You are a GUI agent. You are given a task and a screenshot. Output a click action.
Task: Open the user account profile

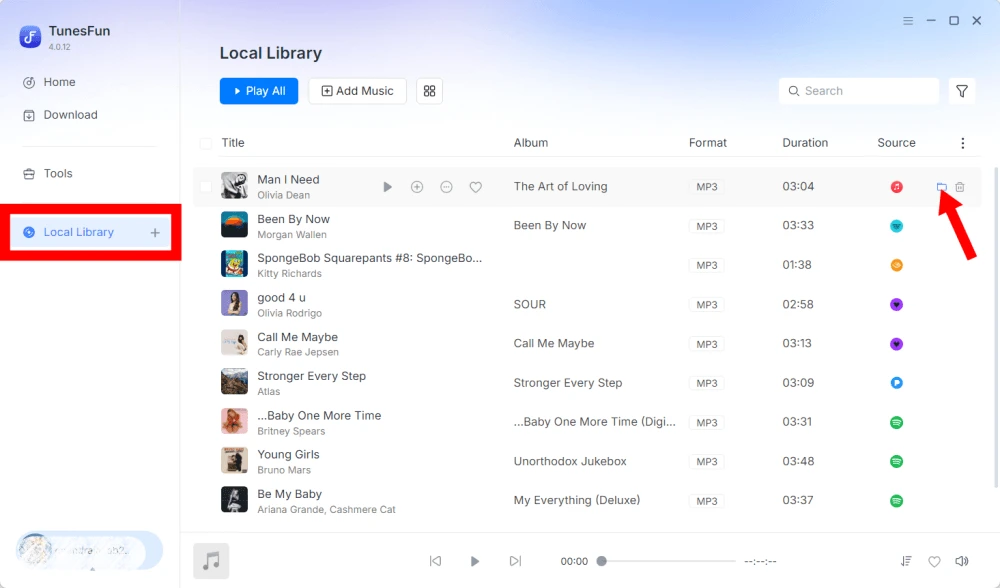point(89,550)
